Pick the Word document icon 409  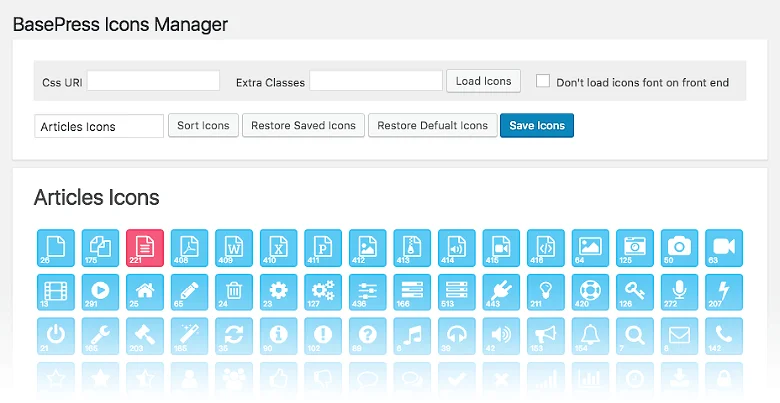tap(234, 248)
